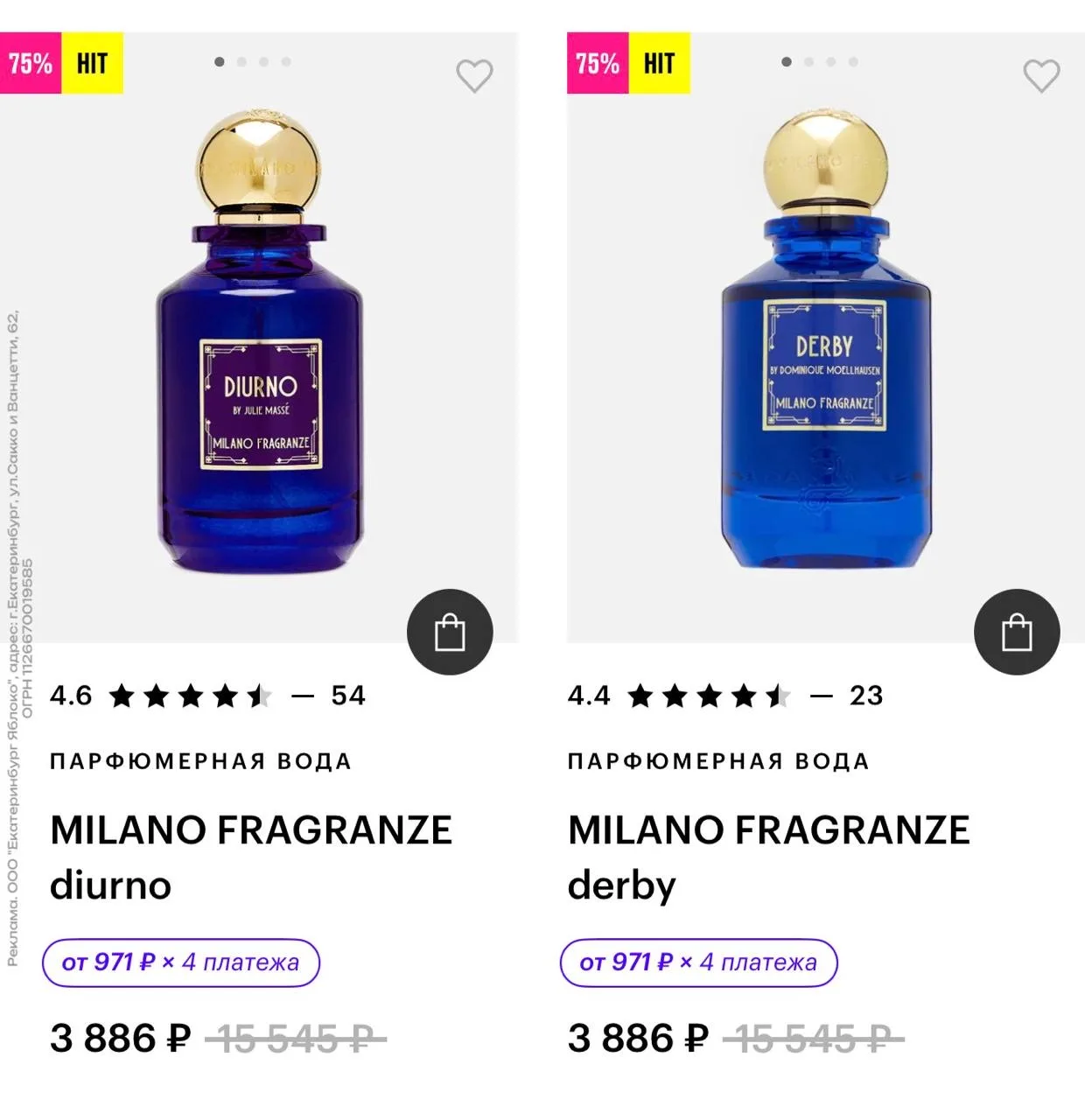The width and height of the screenshot is (1085, 1120).
Task: Click the 75% discount badge on Diurno
Action: [31, 63]
